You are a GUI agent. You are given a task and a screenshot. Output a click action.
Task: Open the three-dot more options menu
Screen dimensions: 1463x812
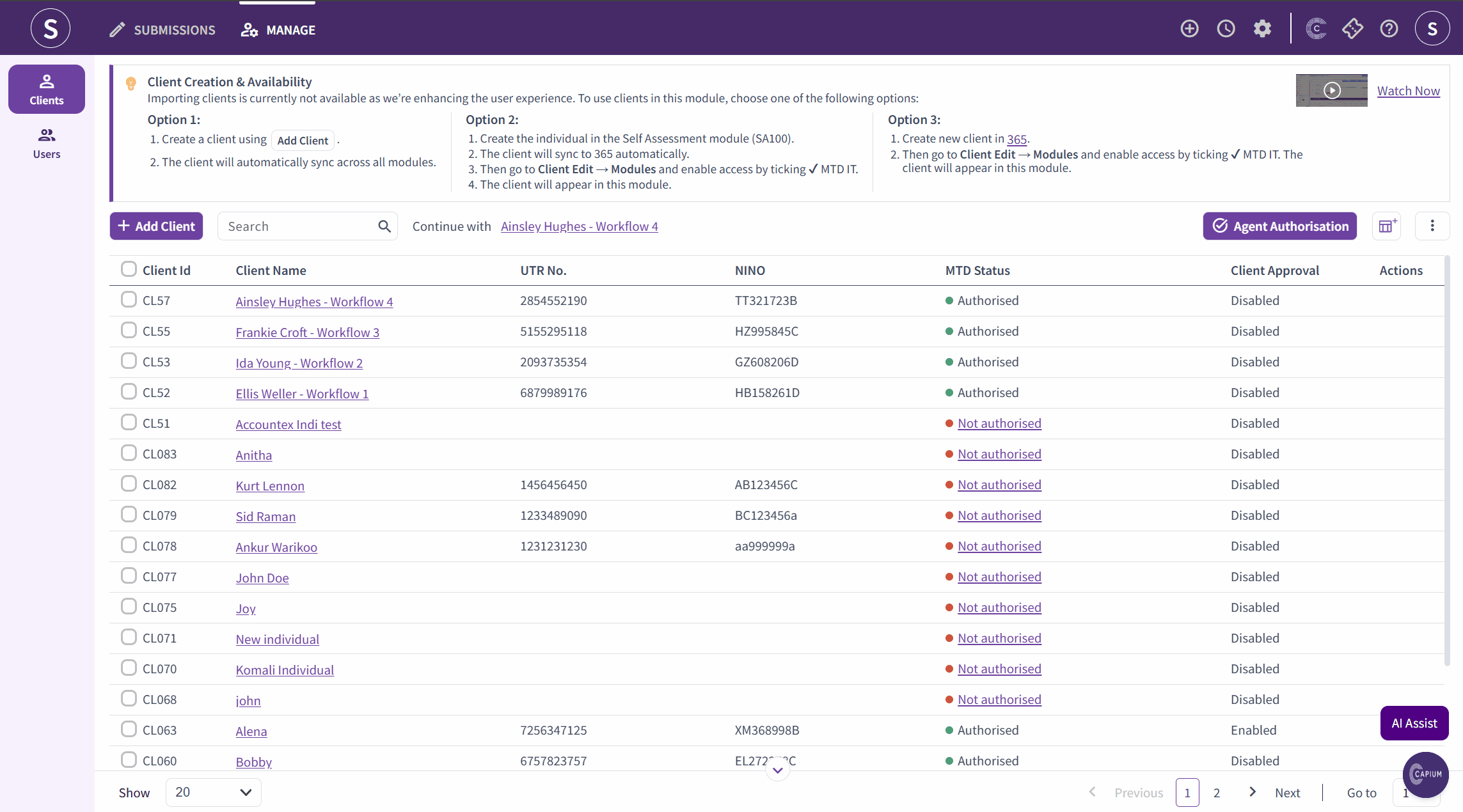click(1432, 226)
